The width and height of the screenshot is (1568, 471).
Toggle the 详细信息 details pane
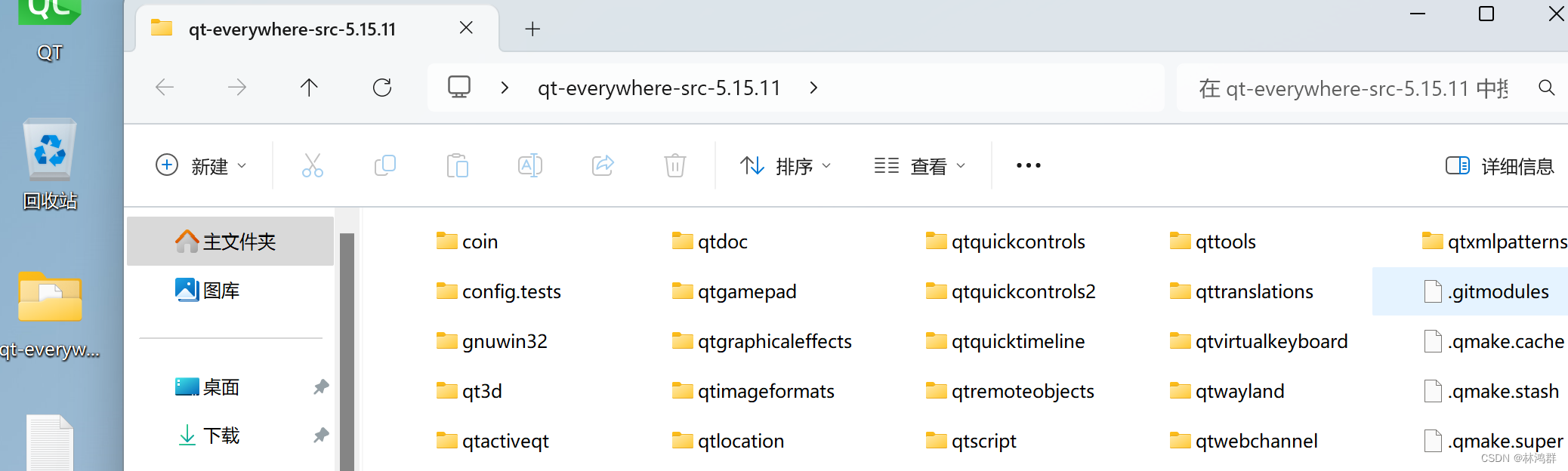[1499, 166]
